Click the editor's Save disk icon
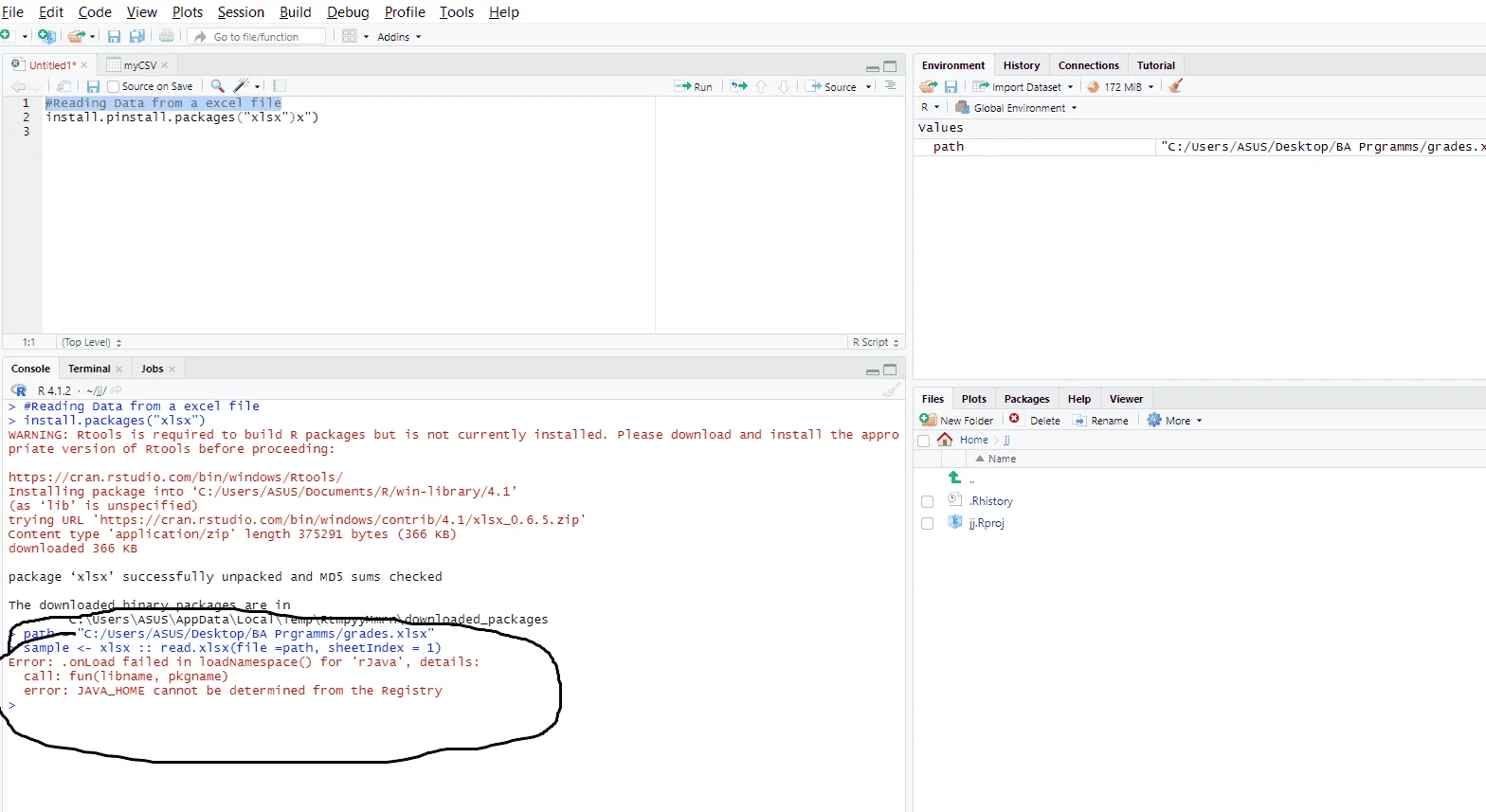This screenshot has width=1486, height=812. pyautogui.click(x=93, y=86)
